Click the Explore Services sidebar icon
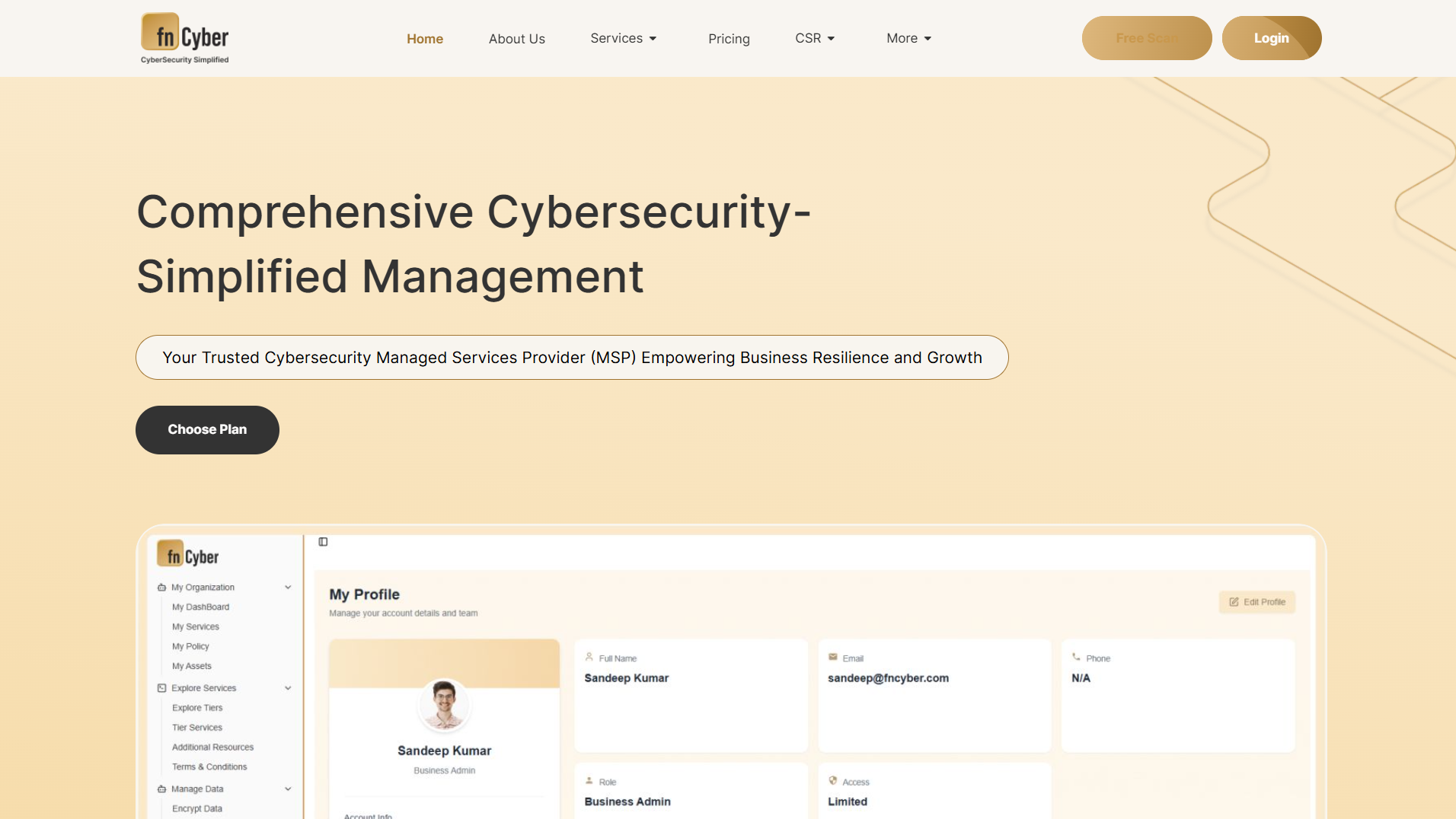The width and height of the screenshot is (1456, 819). point(161,688)
